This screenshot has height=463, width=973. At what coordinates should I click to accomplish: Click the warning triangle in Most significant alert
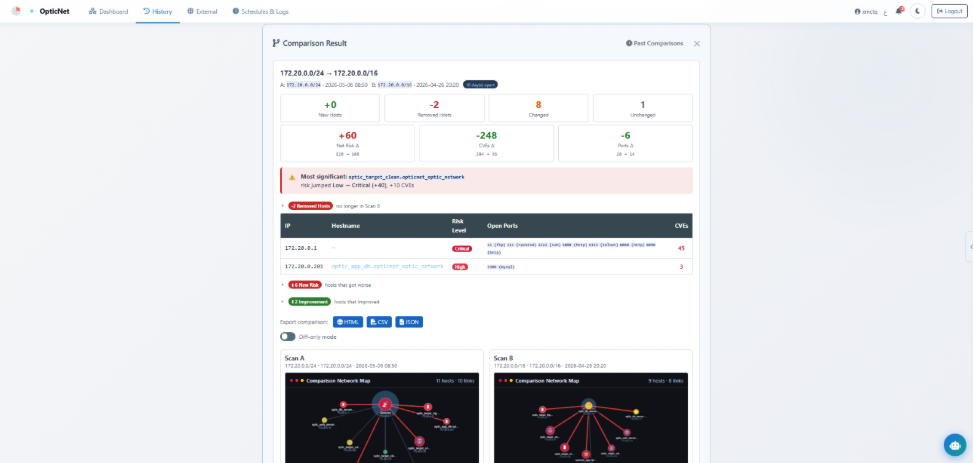pos(292,178)
